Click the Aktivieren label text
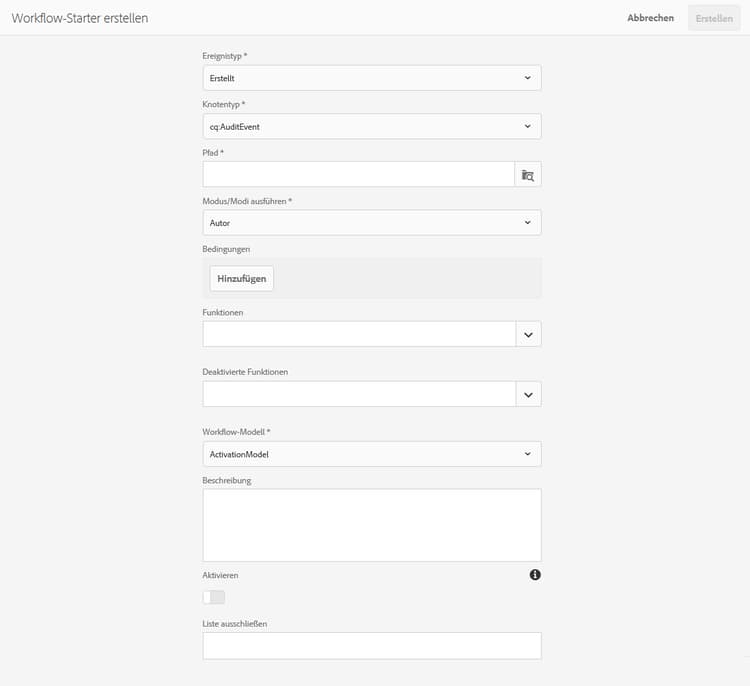 [220, 575]
